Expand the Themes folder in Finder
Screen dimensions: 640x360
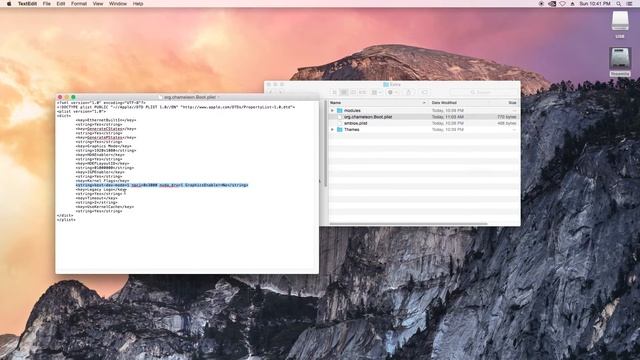click(332, 129)
